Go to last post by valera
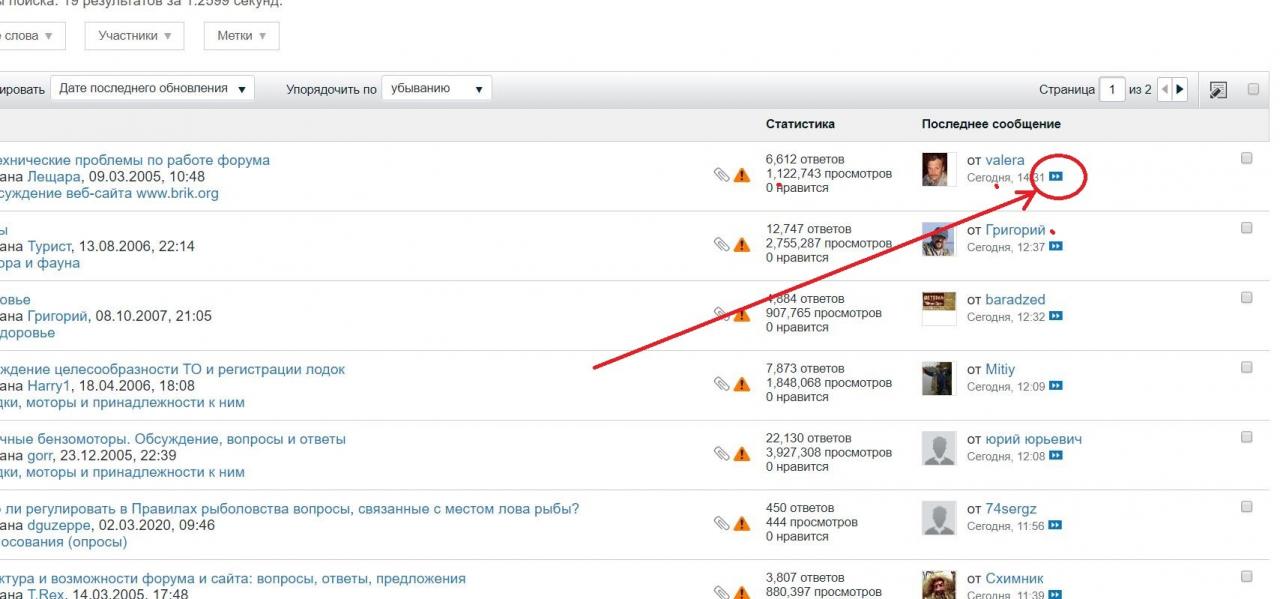The image size is (1280, 599). click(x=1055, y=178)
